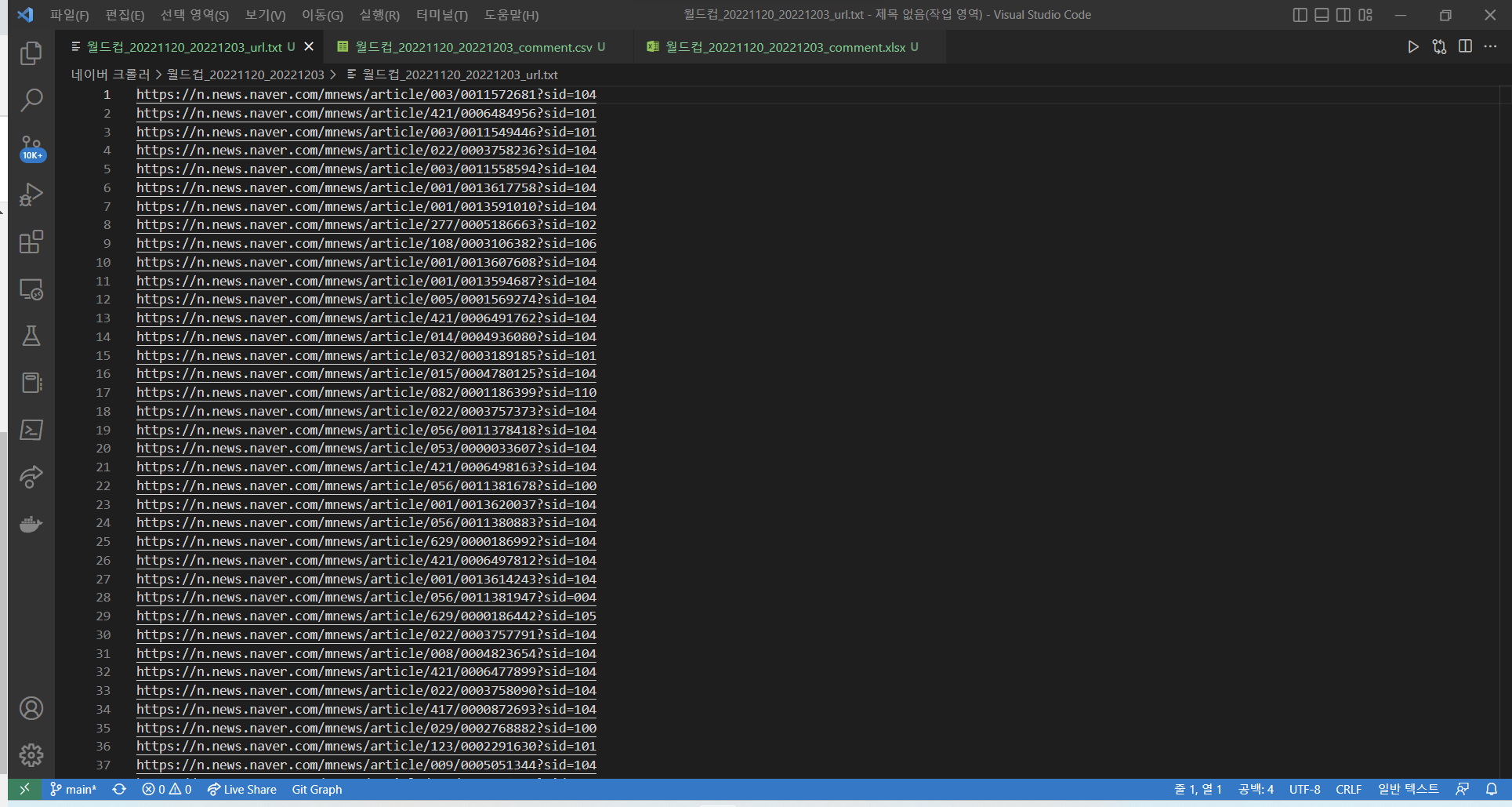The image size is (1512, 807).
Task: Toggle the primary side bar layout icon
Action: (x=1300, y=15)
